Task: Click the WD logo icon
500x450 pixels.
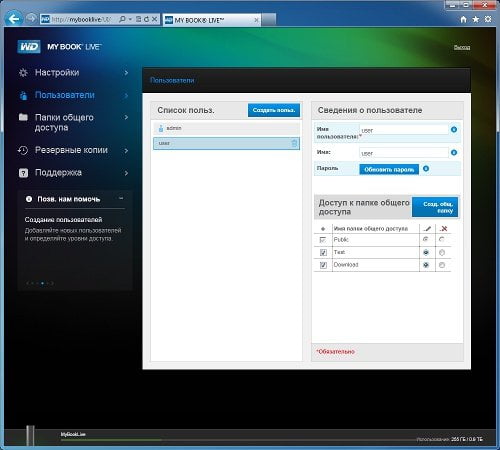Action: (29, 47)
